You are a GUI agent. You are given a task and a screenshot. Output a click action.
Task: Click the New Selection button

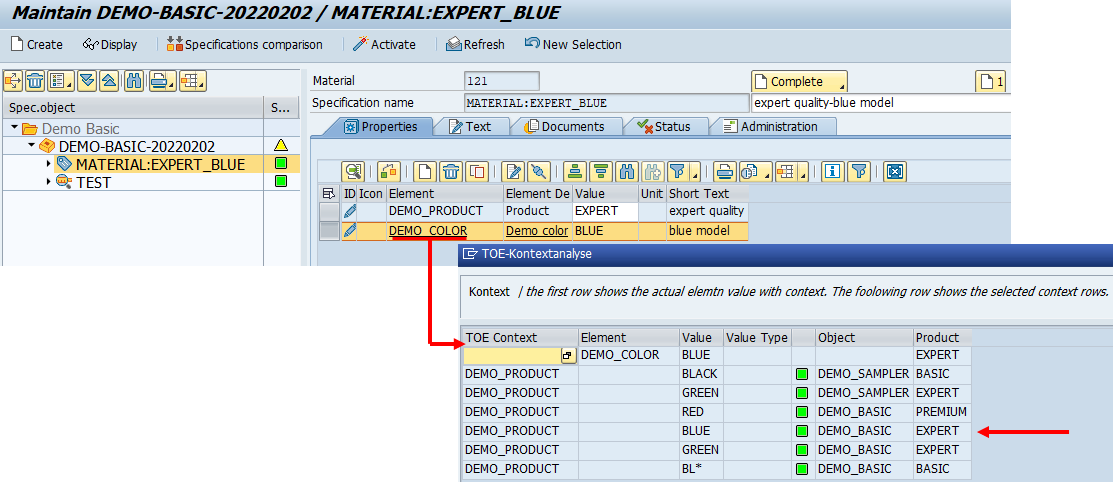[573, 44]
